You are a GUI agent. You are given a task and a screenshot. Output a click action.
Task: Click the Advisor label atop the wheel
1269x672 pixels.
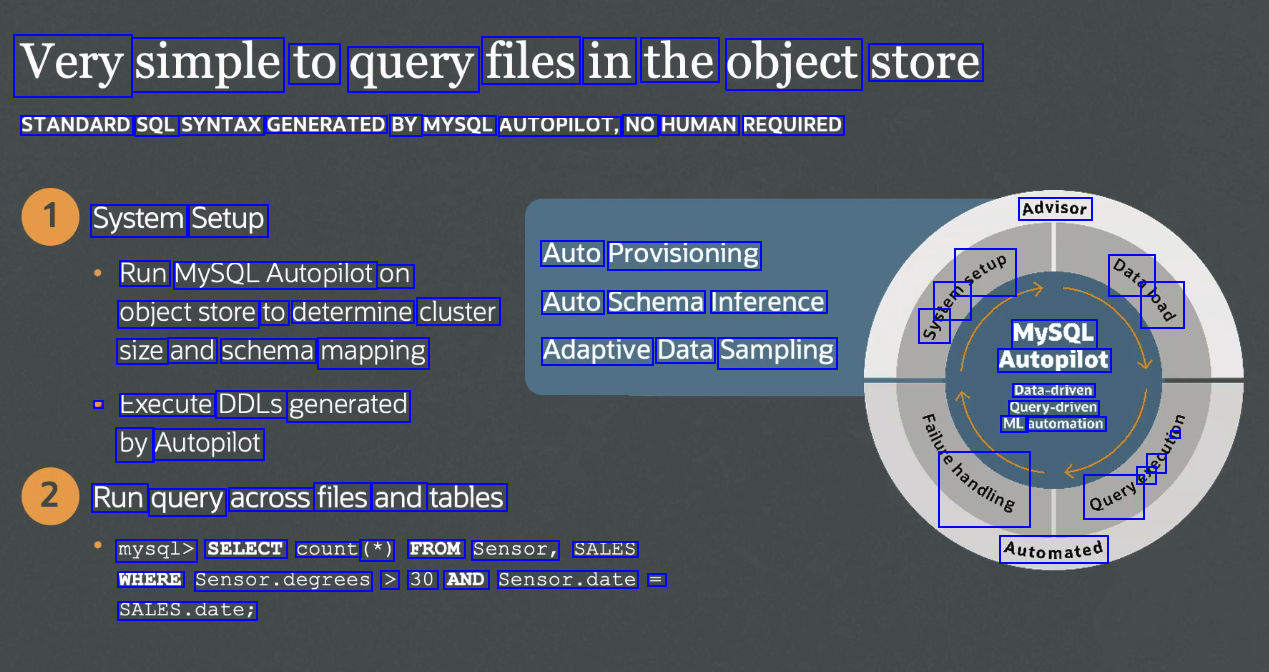(x=1054, y=209)
